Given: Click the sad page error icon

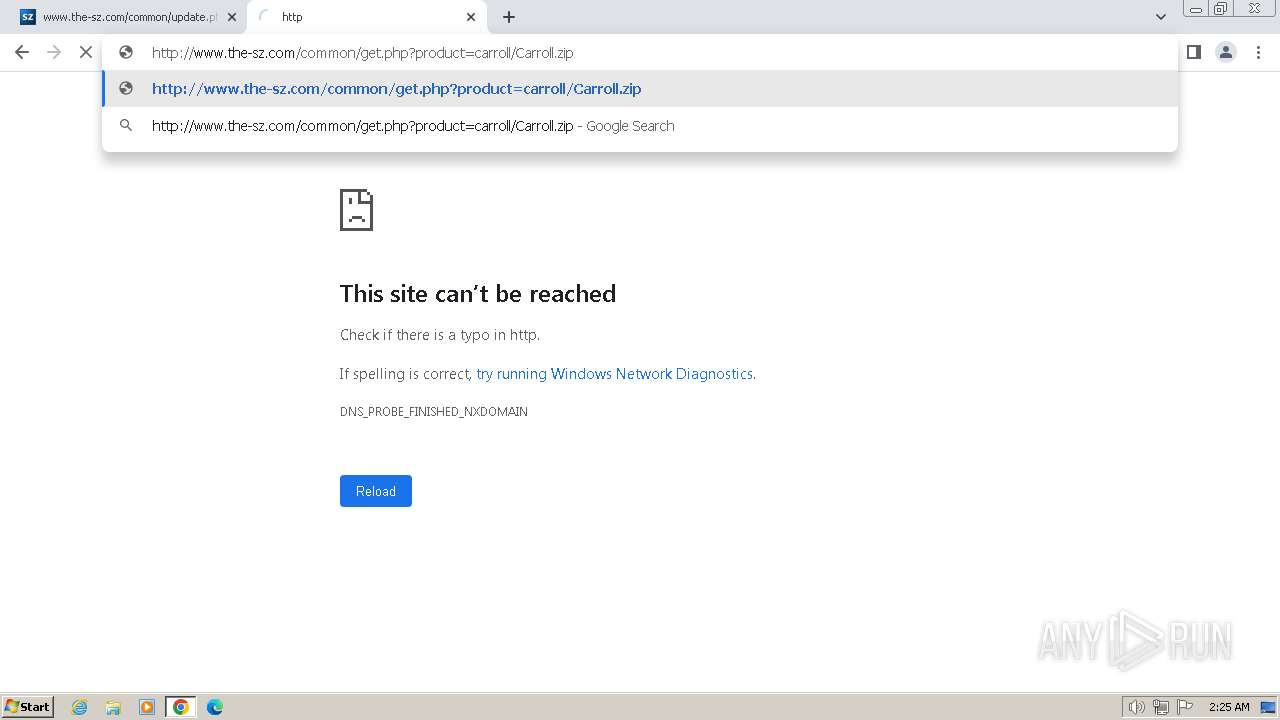Looking at the screenshot, I should pyautogui.click(x=357, y=210).
